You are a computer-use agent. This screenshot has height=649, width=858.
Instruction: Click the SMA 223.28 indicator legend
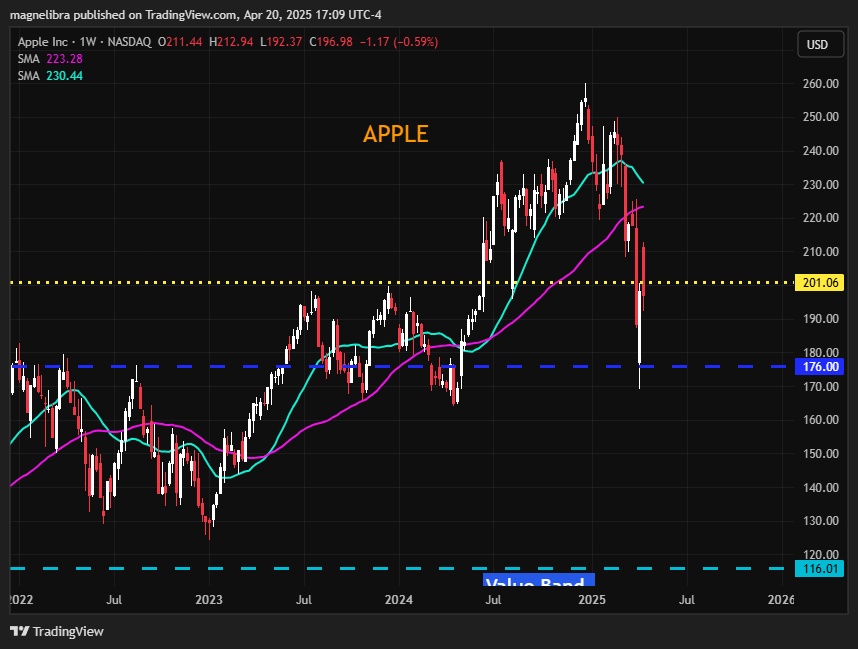point(50,59)
